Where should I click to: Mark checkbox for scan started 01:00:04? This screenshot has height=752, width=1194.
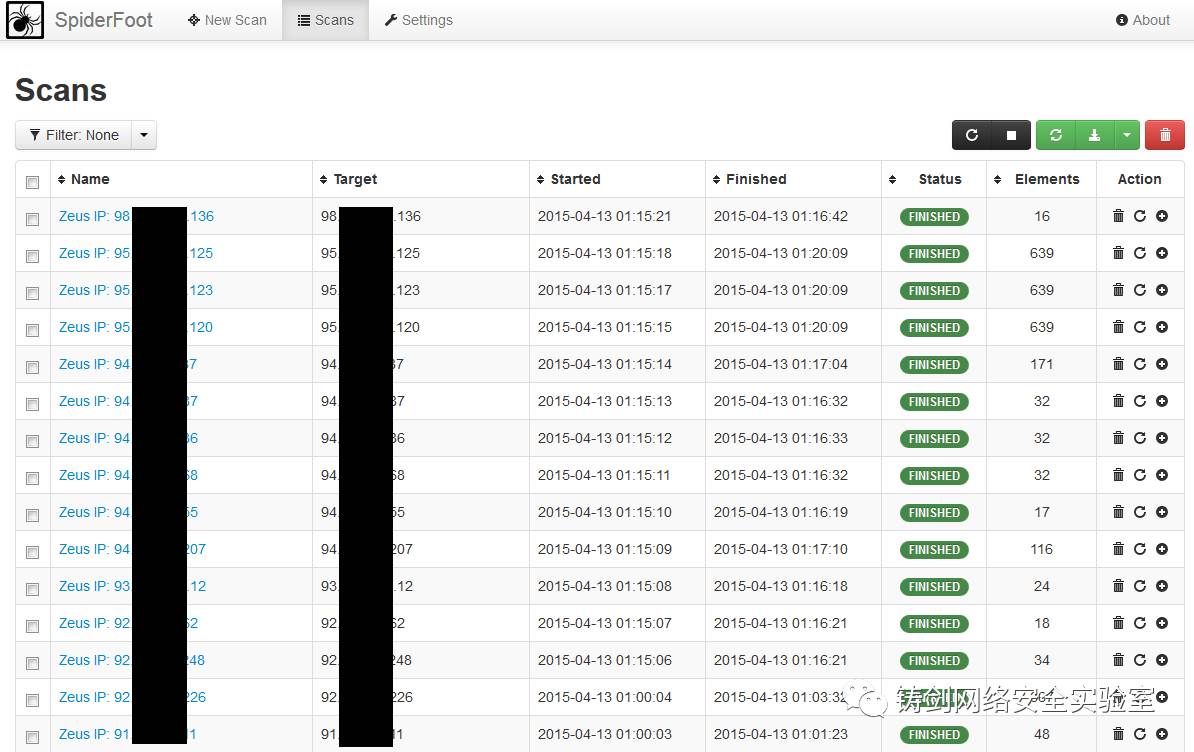(x=32, y=700)
